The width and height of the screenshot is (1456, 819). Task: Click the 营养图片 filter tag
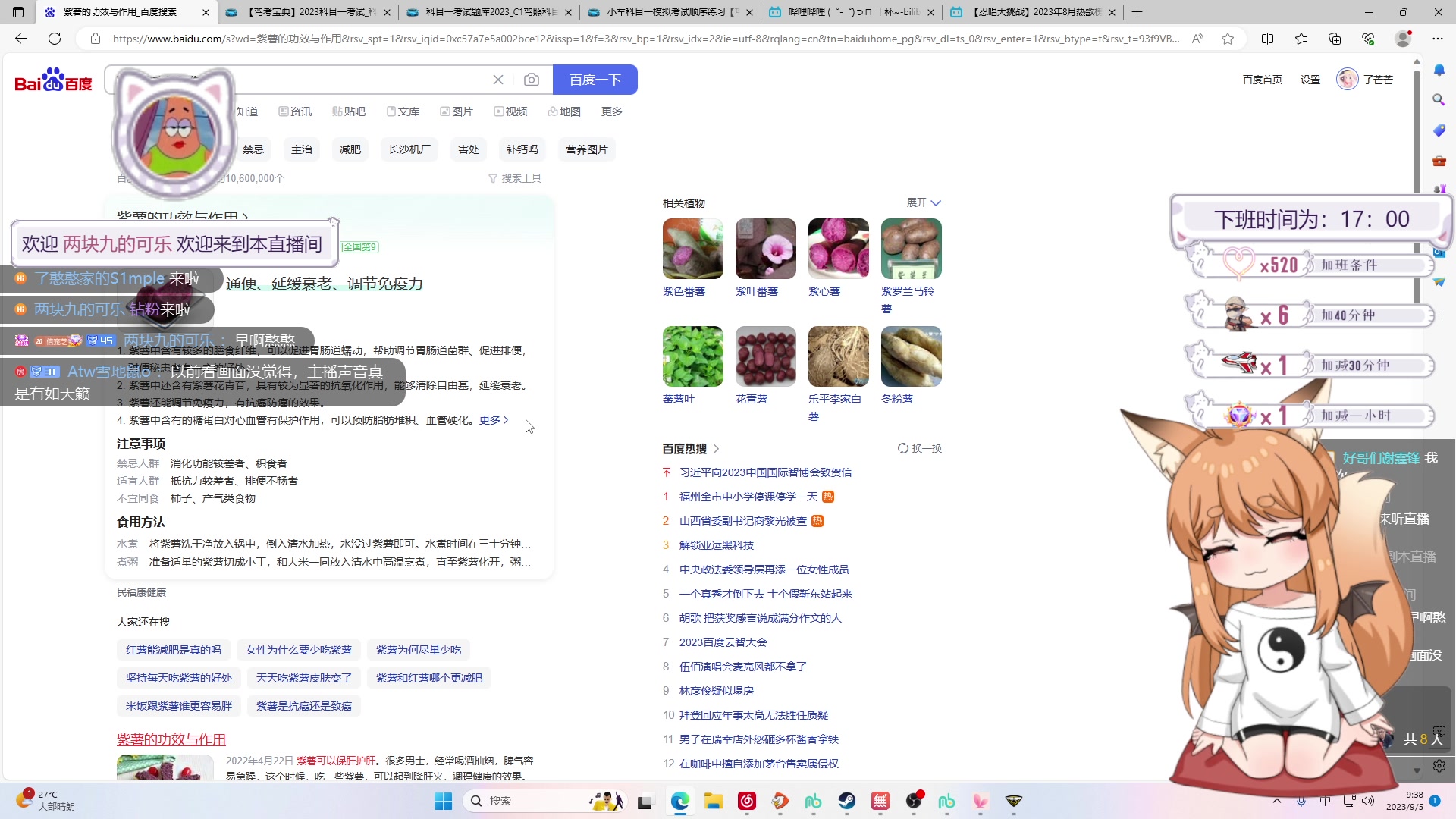point(587,149)
